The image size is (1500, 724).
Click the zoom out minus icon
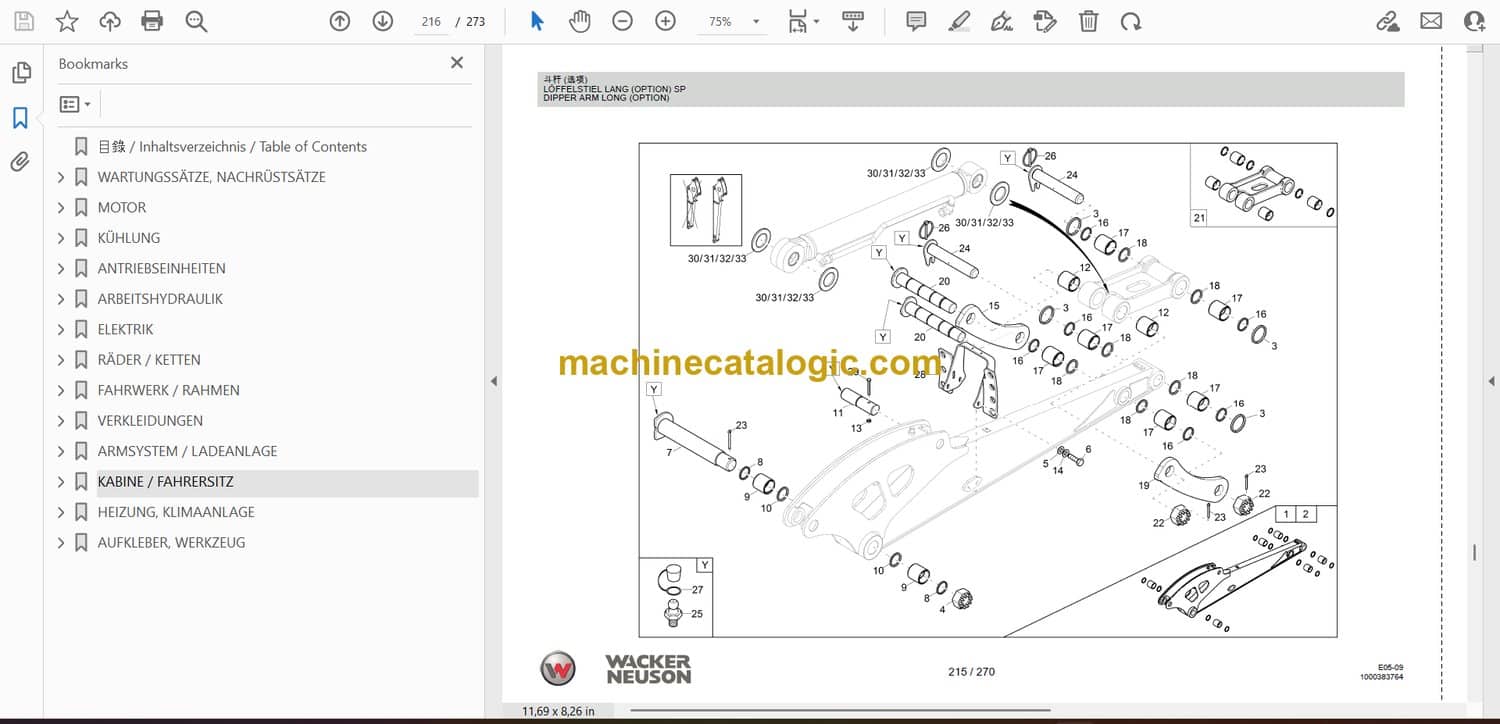622,21
